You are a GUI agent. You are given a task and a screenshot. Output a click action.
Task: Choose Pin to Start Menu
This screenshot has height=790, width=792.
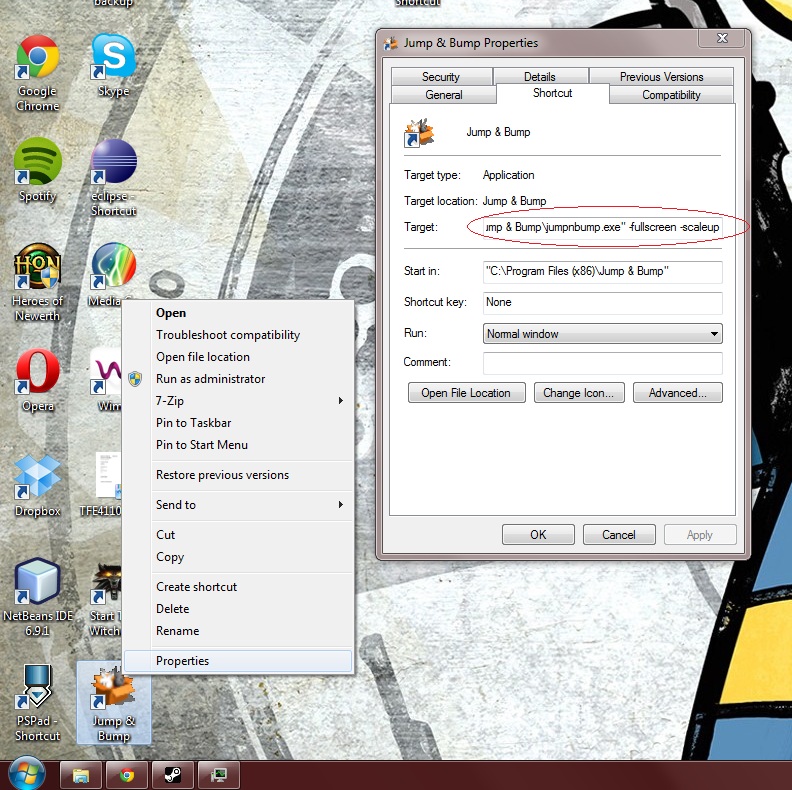237,445
